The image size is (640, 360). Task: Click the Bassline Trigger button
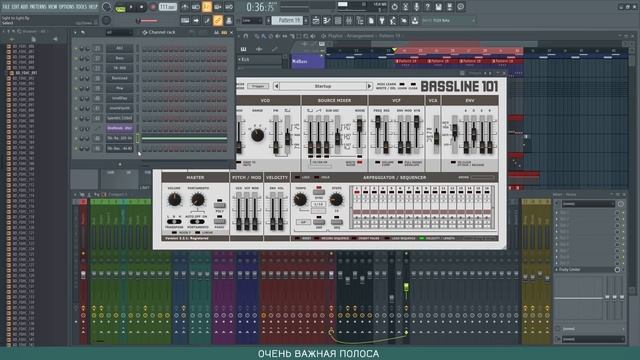tap(258, 86)
